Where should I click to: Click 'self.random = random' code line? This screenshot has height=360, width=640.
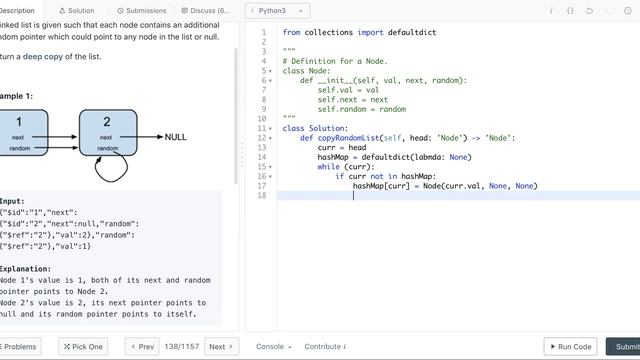(362, 109)
